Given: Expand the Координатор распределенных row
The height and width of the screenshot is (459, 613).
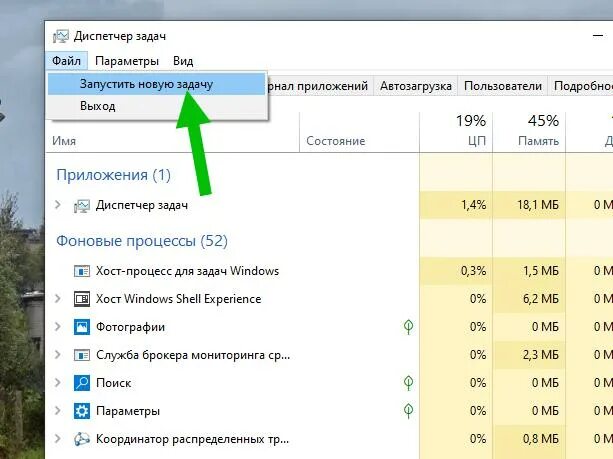Looking at the screenshot, I should [x=58, y=439].
